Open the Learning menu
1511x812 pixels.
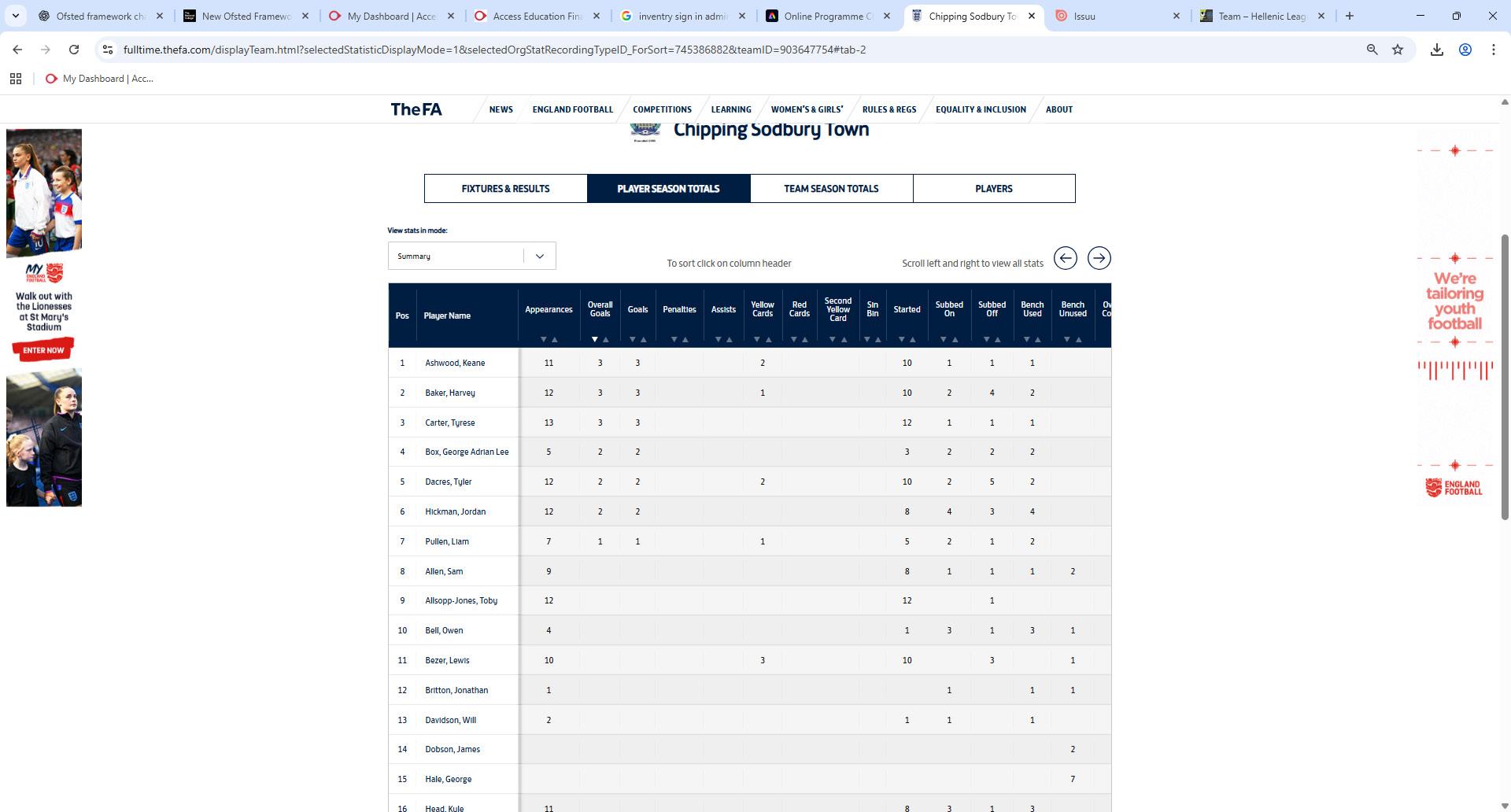click(731, 109)
